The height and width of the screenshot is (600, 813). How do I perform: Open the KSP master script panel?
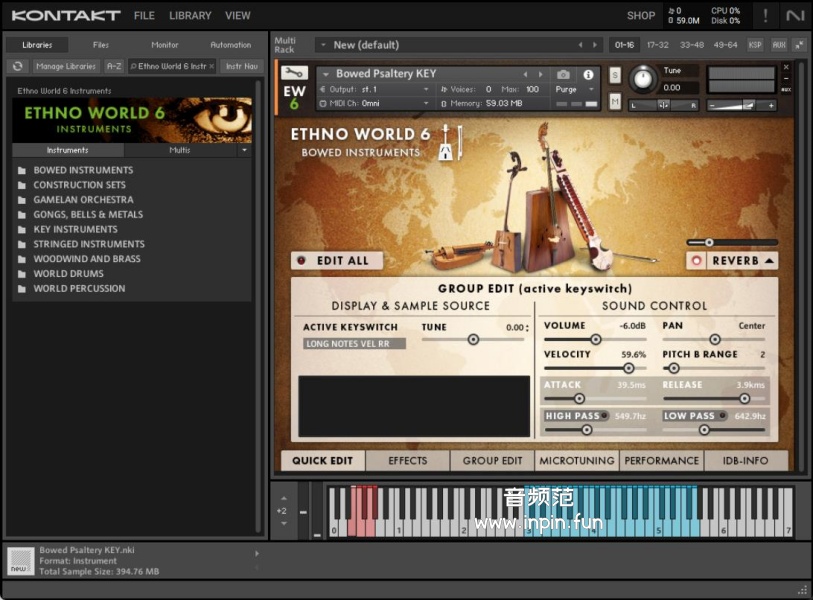pos(755,45)
